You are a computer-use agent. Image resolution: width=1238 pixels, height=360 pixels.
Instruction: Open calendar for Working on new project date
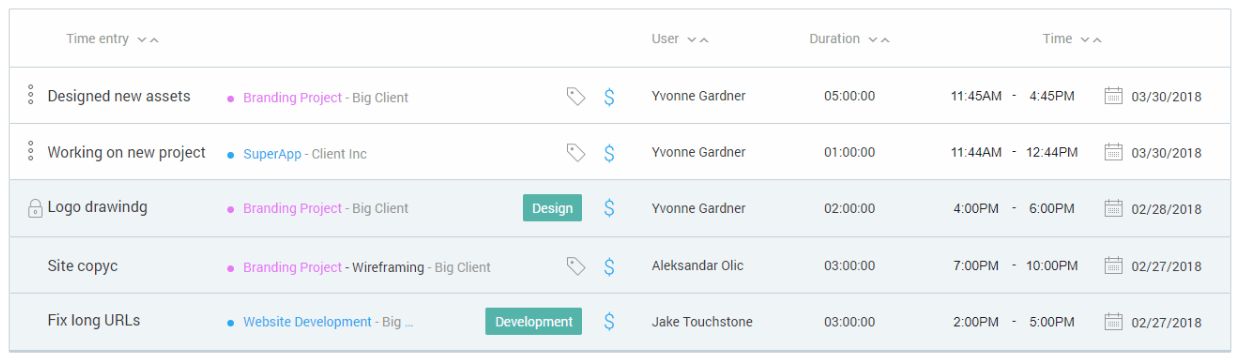tap(1113, 152)
